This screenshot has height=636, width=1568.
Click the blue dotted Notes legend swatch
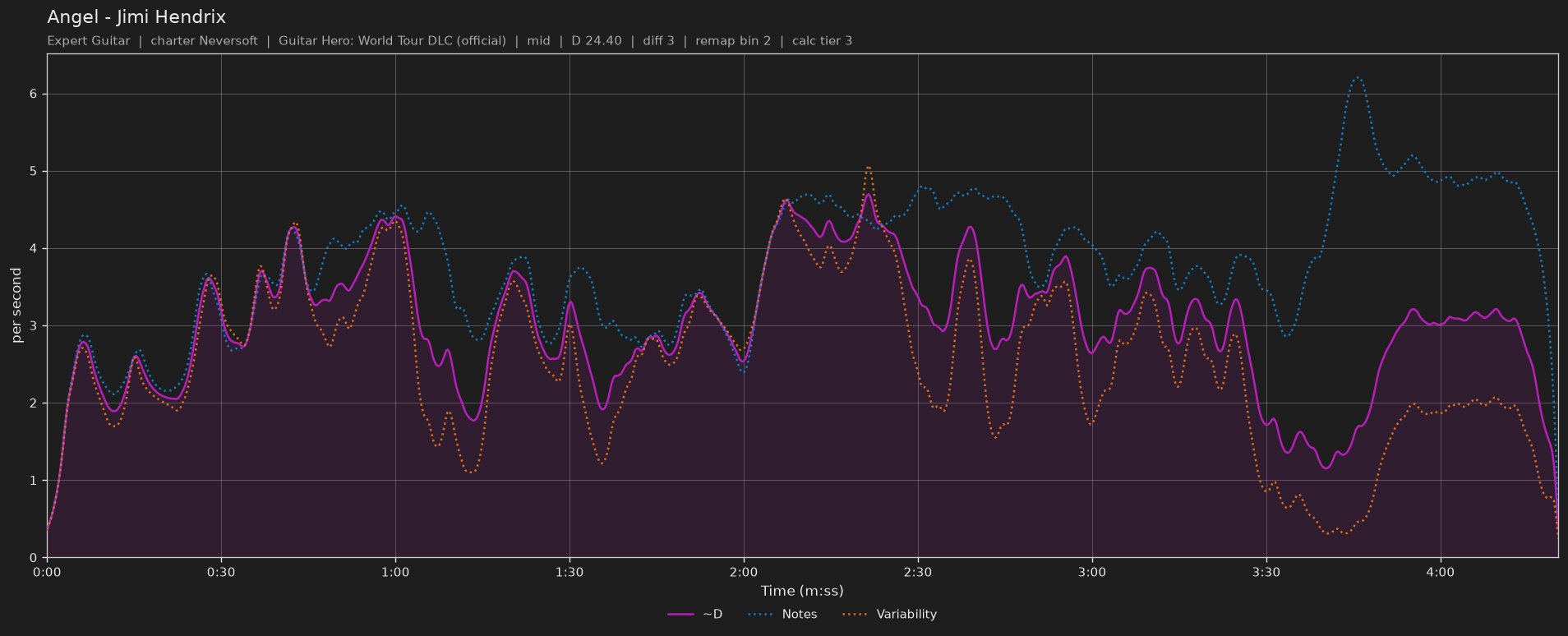click(x=761, y=614)
